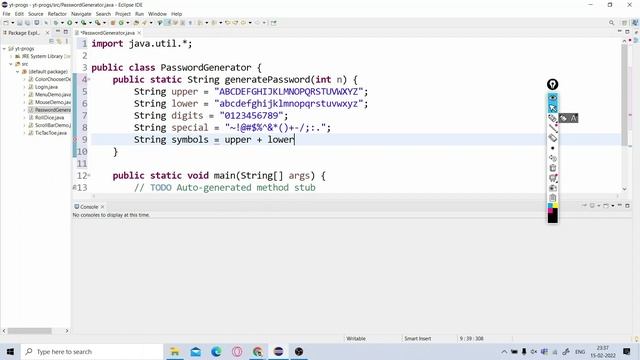Open the Project menu

tap(122, 14)
